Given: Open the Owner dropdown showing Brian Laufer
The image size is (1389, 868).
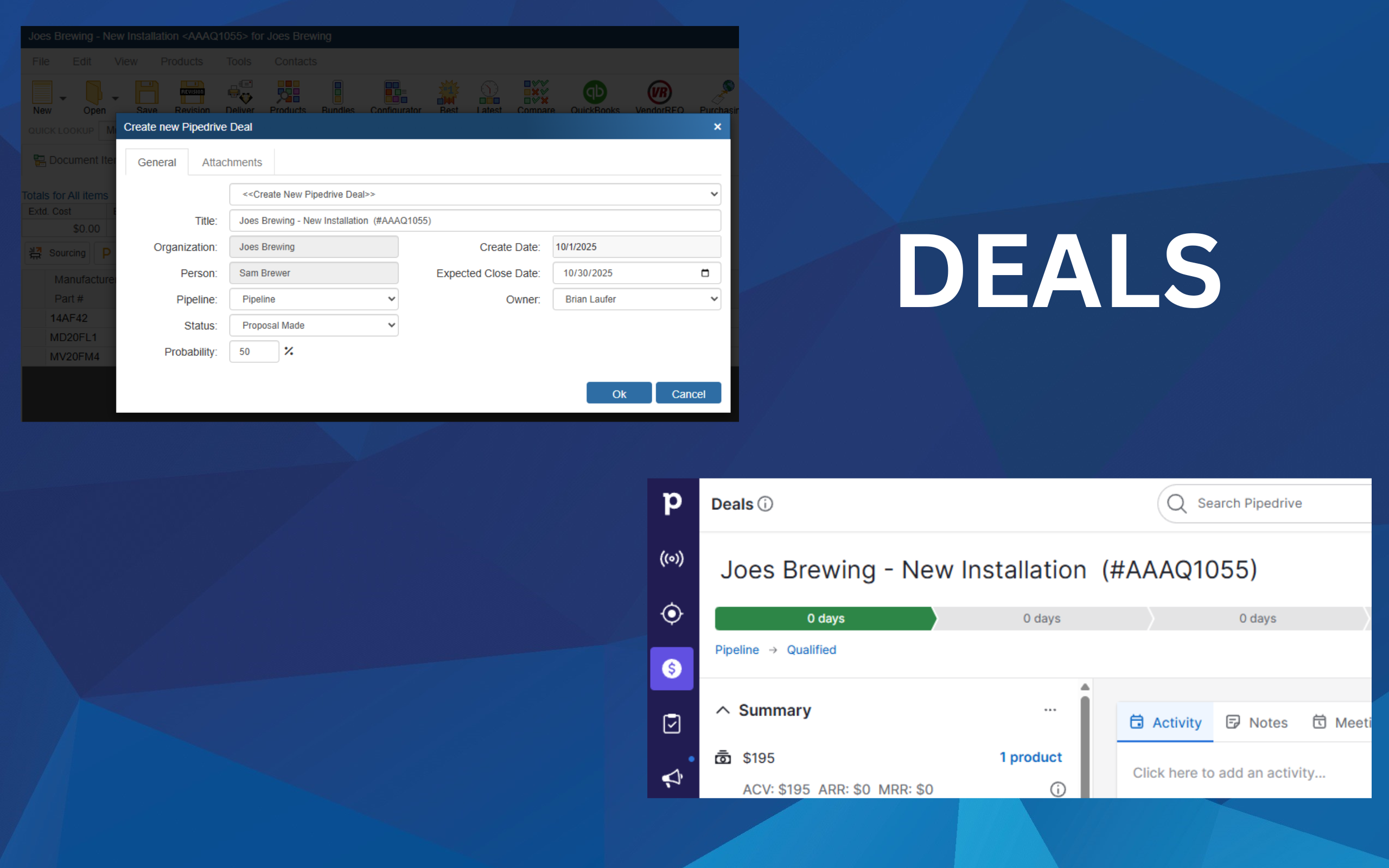Looking at the screenshot, I should [636, 299].
